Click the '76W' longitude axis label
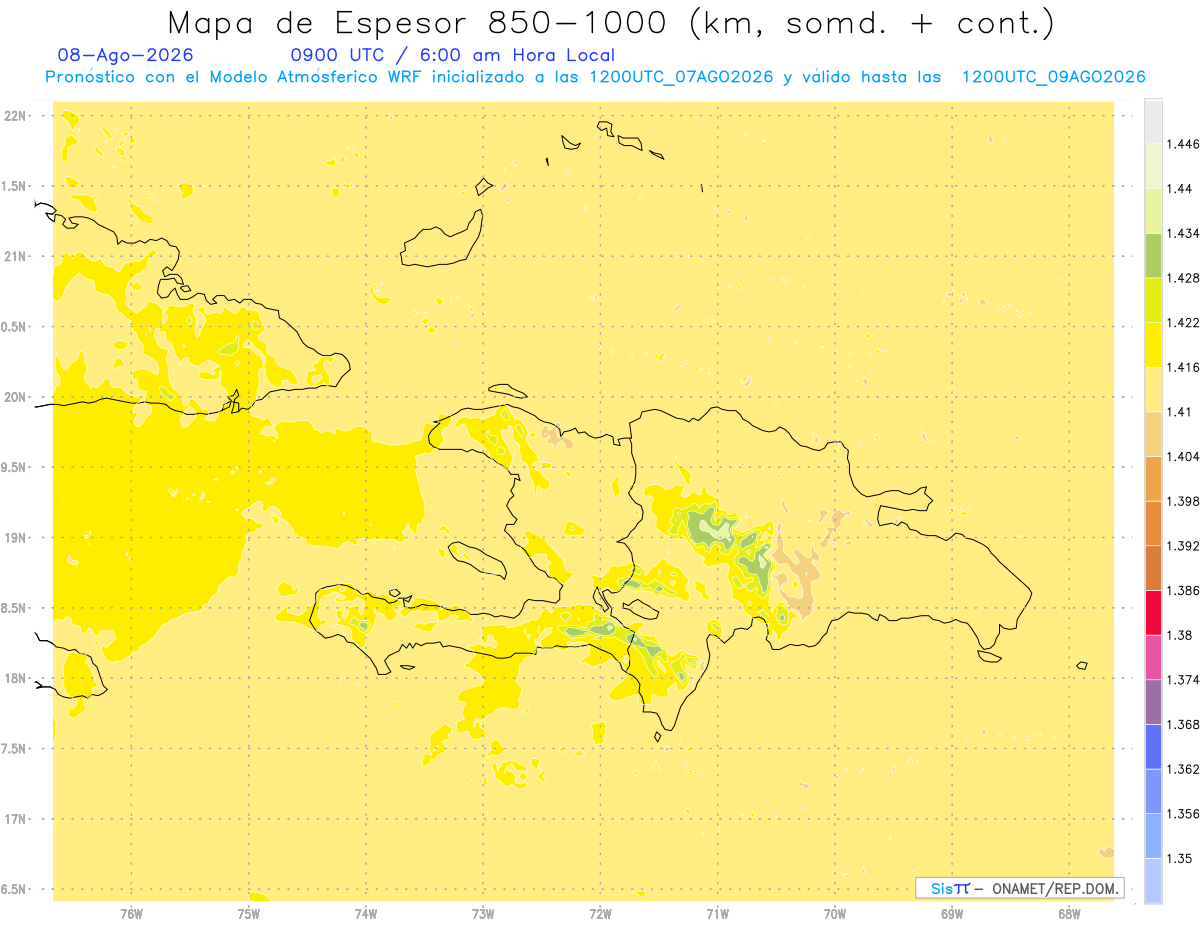 pyautogui.click(x=131, y=913)
